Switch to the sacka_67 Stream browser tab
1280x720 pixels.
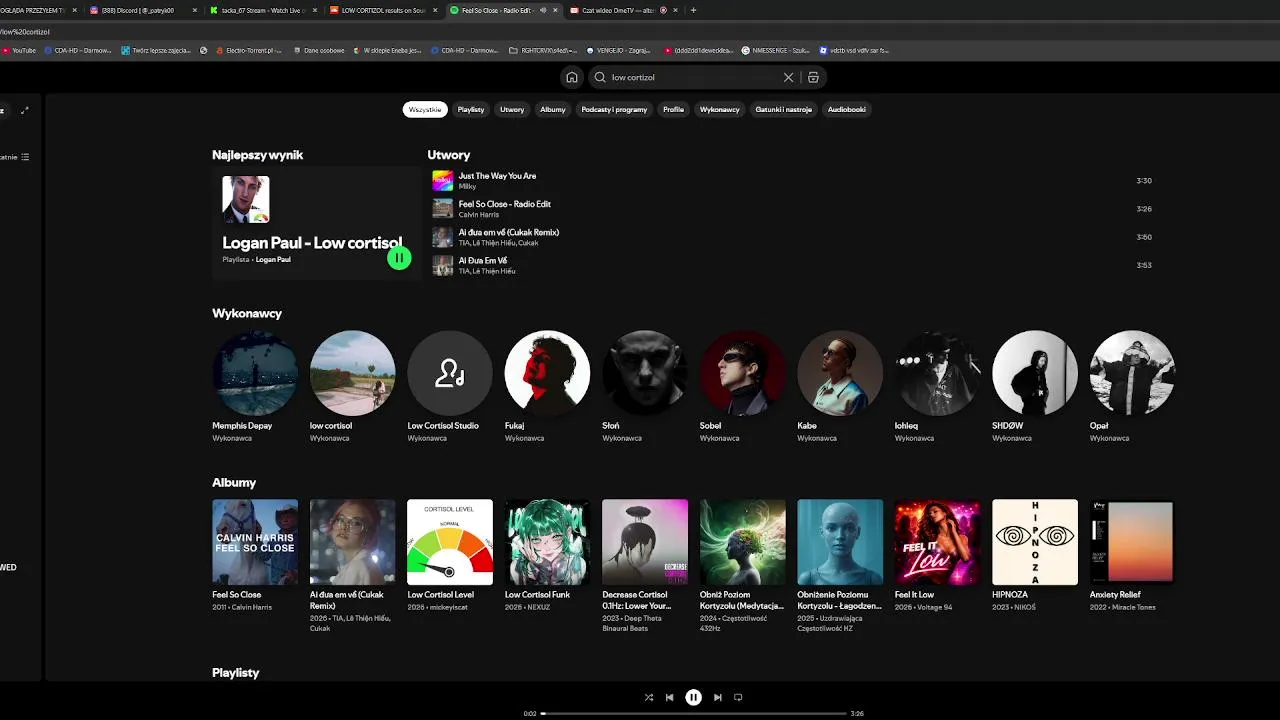tap(262, 10)
